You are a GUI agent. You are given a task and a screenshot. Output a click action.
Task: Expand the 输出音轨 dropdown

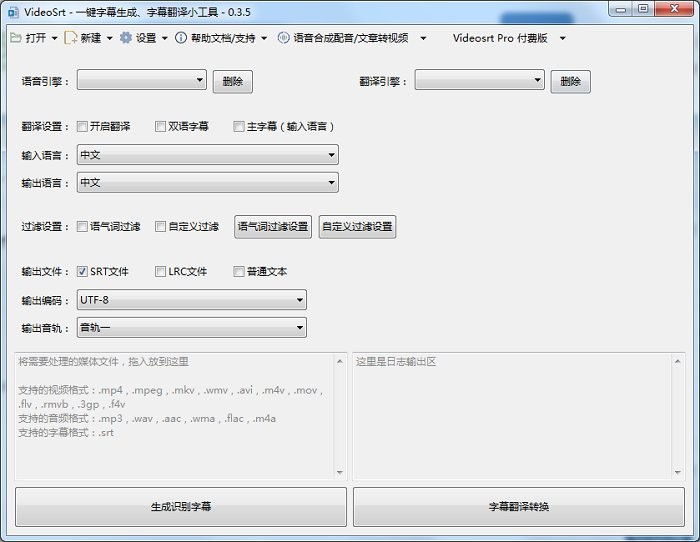click(191, 327)
